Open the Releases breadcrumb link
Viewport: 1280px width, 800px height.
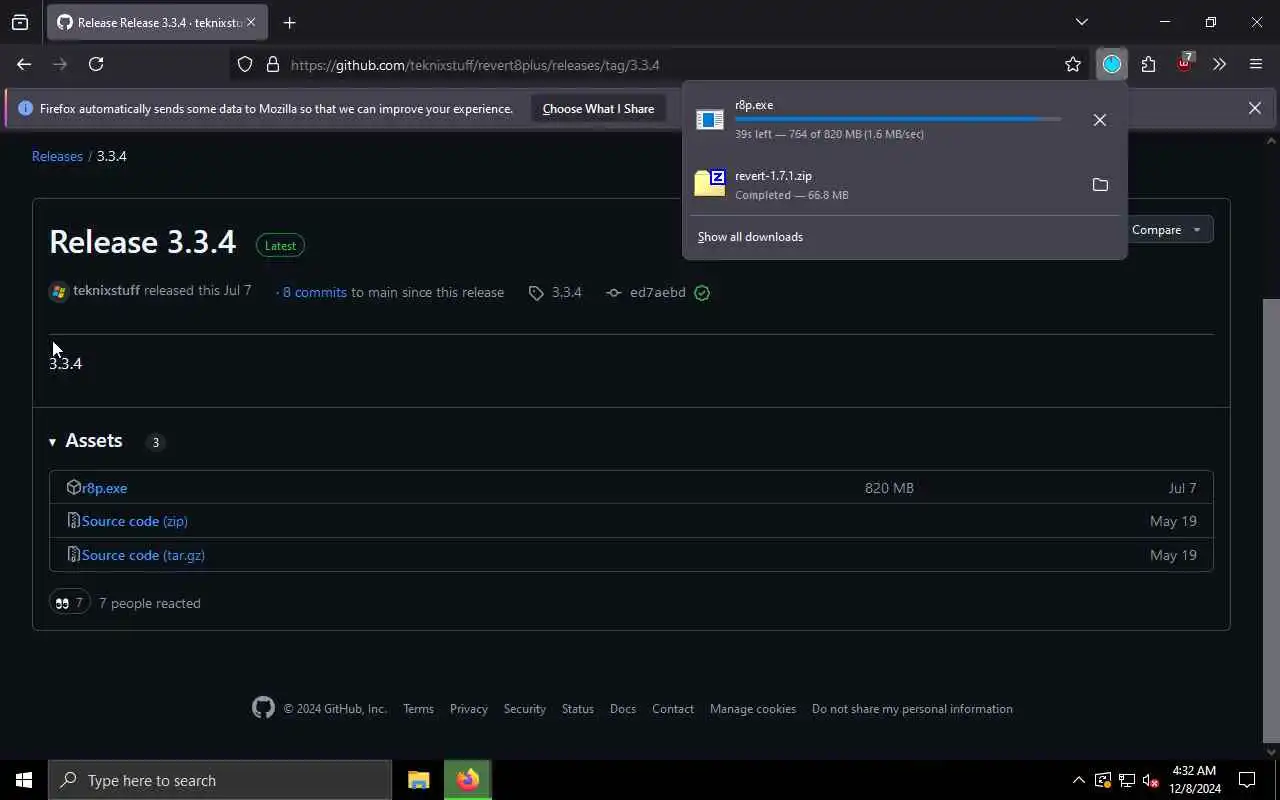(57, 156)
